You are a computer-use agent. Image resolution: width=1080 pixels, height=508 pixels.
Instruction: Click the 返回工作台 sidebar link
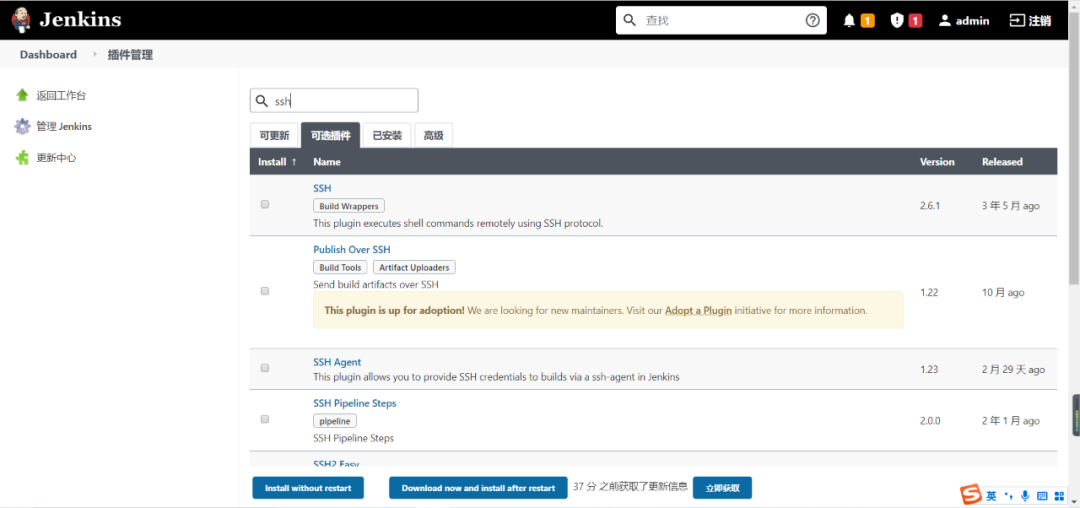click(61, 96)
